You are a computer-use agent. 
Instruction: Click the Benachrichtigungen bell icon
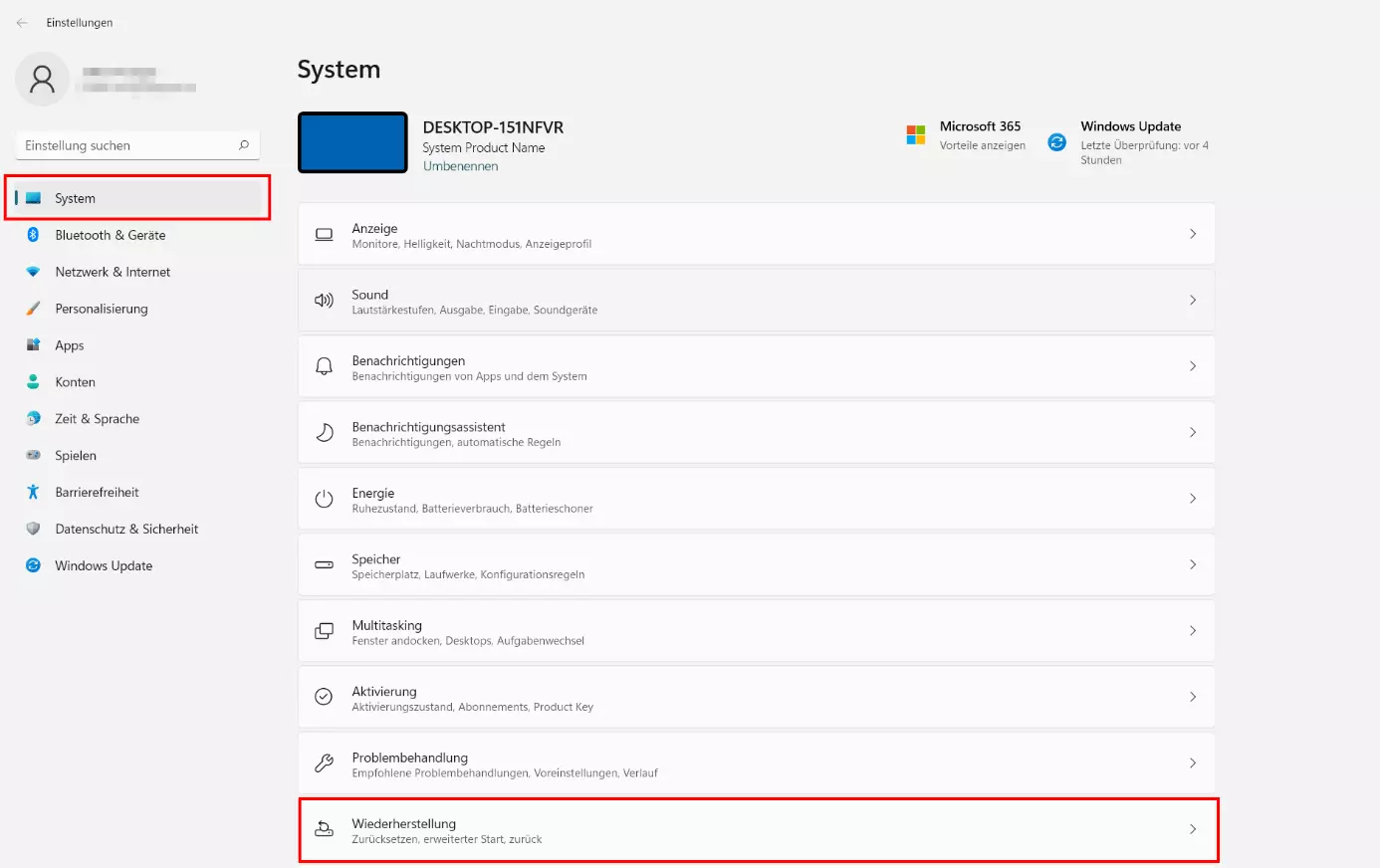(x=324, y=366)
